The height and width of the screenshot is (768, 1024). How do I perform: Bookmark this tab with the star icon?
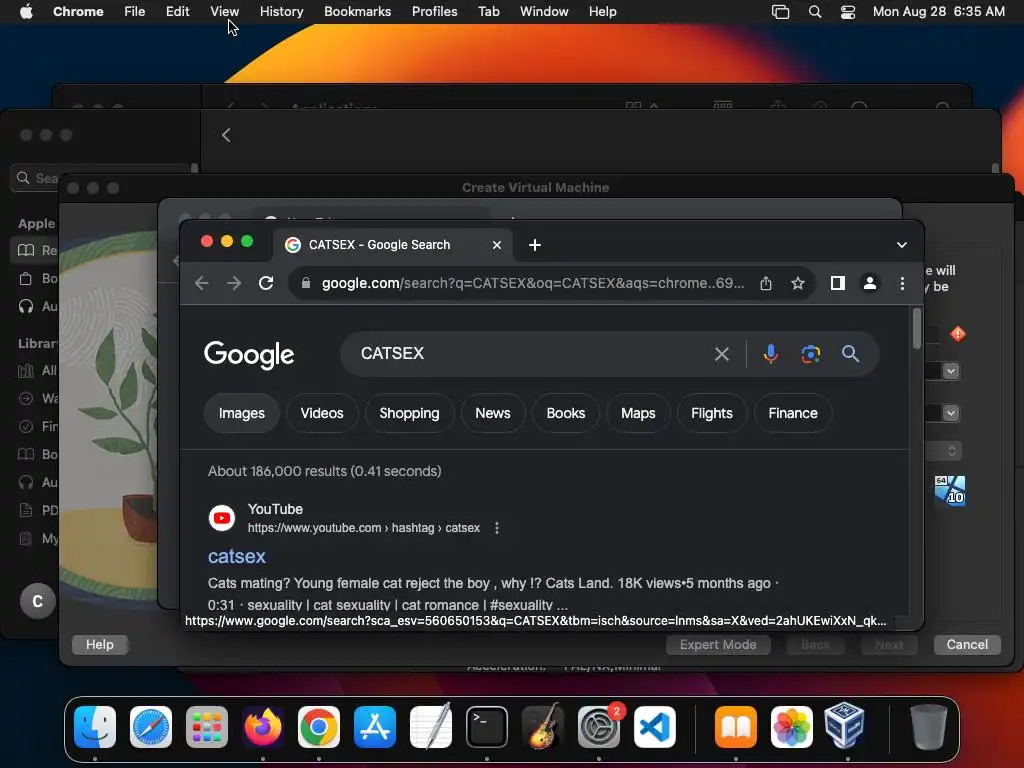tap(797, 283)
